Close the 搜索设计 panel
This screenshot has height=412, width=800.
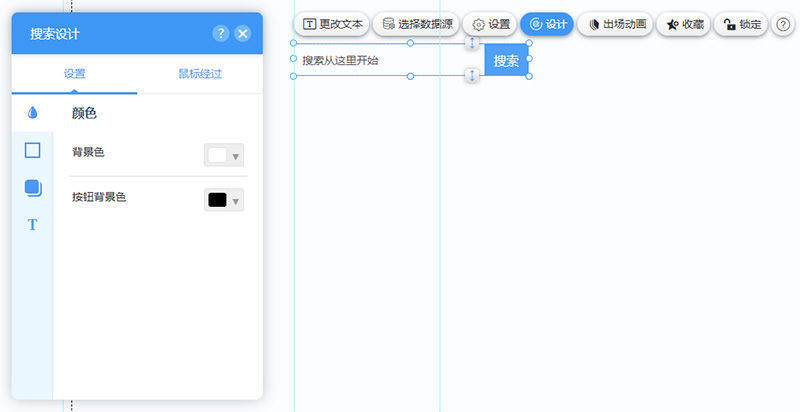click(x=243, y=34)
